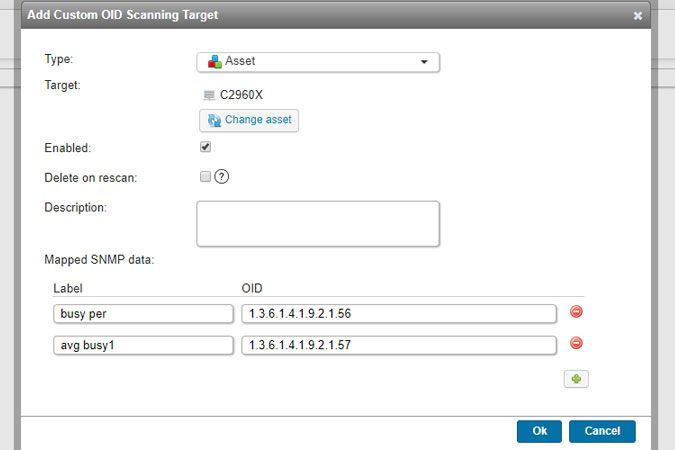Edit the busy per label field

tap(142, 314)
